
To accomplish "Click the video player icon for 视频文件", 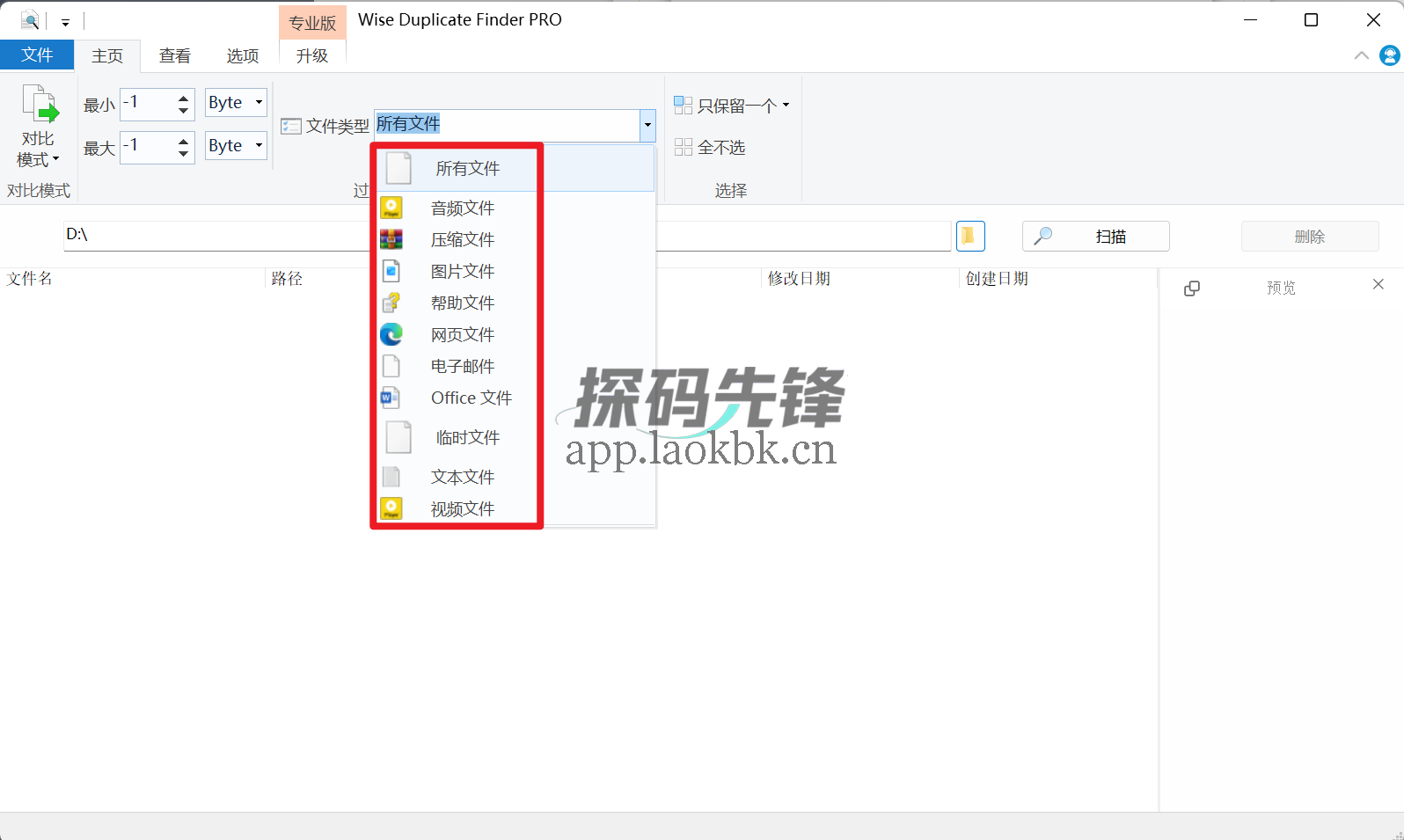I will pos(391,508).
